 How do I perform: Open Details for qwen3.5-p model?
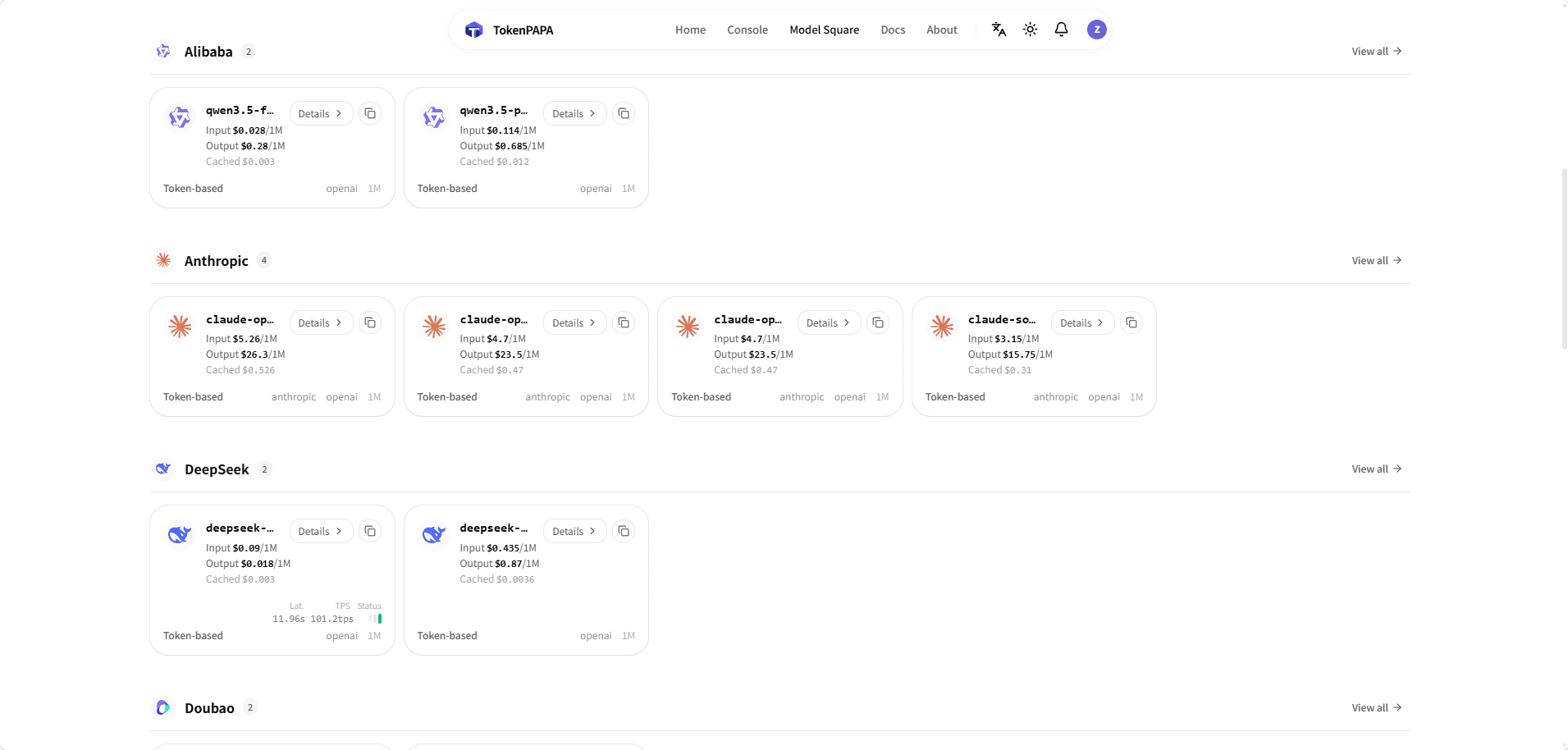point(575,113)
